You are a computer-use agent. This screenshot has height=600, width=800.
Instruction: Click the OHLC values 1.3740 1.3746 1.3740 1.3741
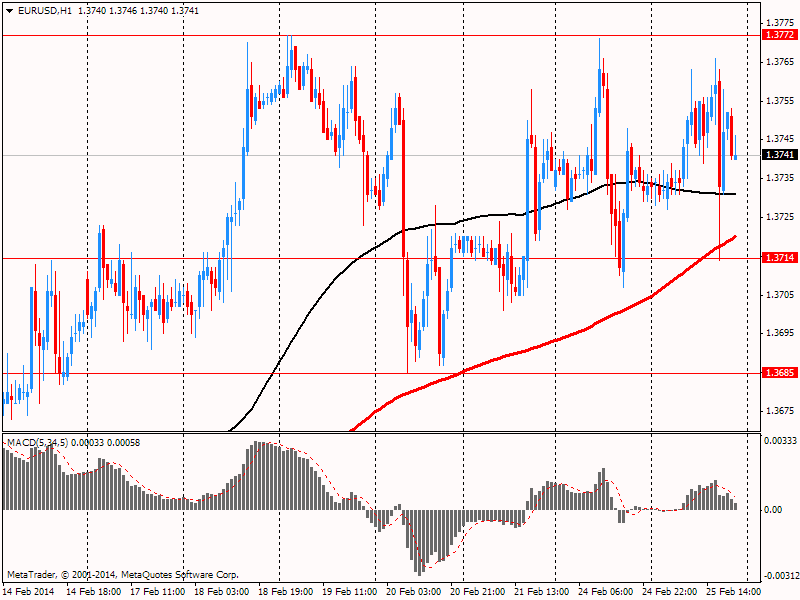coord(138,11)
